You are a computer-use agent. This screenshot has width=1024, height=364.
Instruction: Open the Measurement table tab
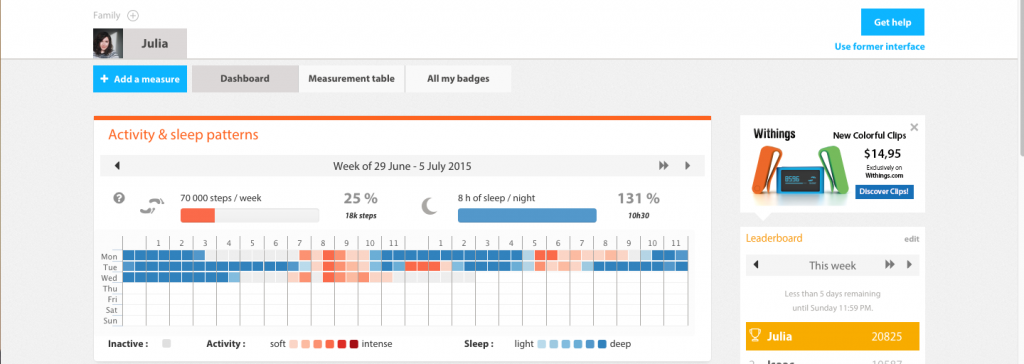351,79
